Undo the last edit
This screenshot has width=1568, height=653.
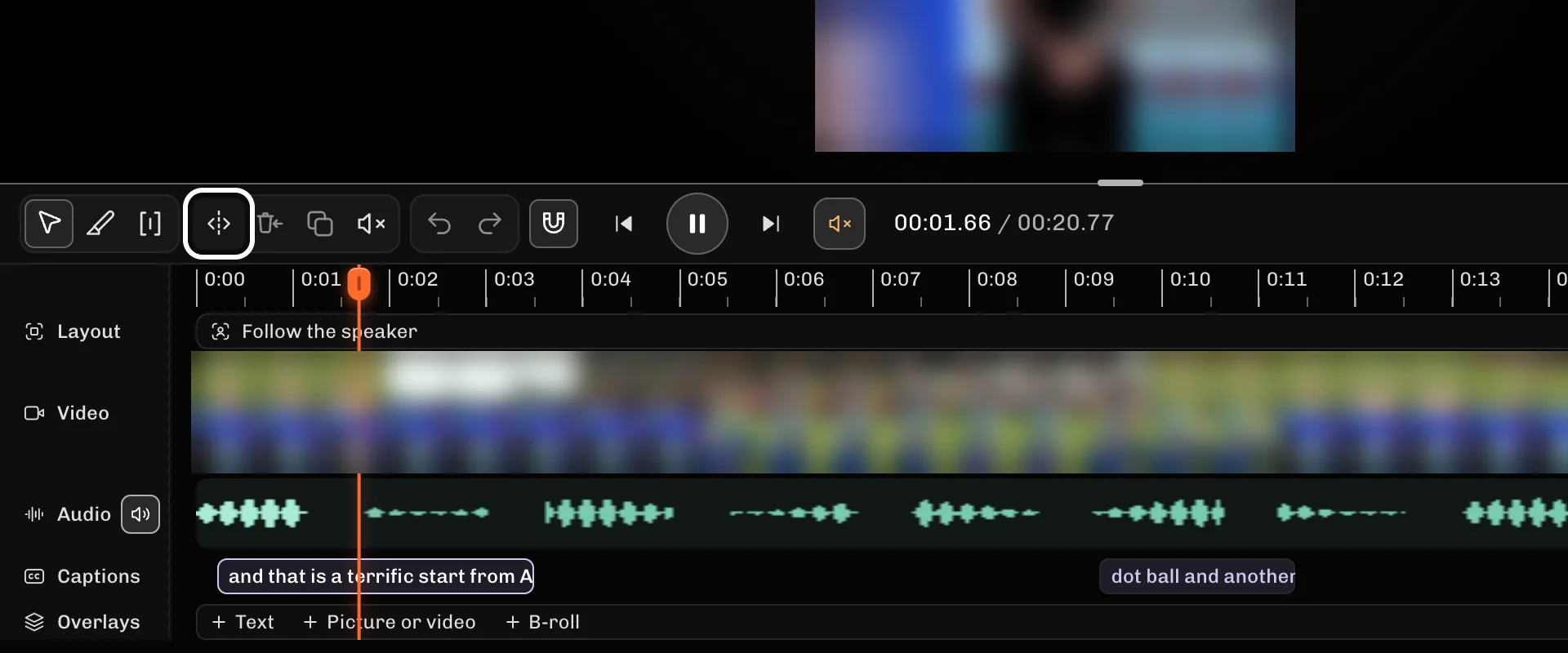pos(439,223)
